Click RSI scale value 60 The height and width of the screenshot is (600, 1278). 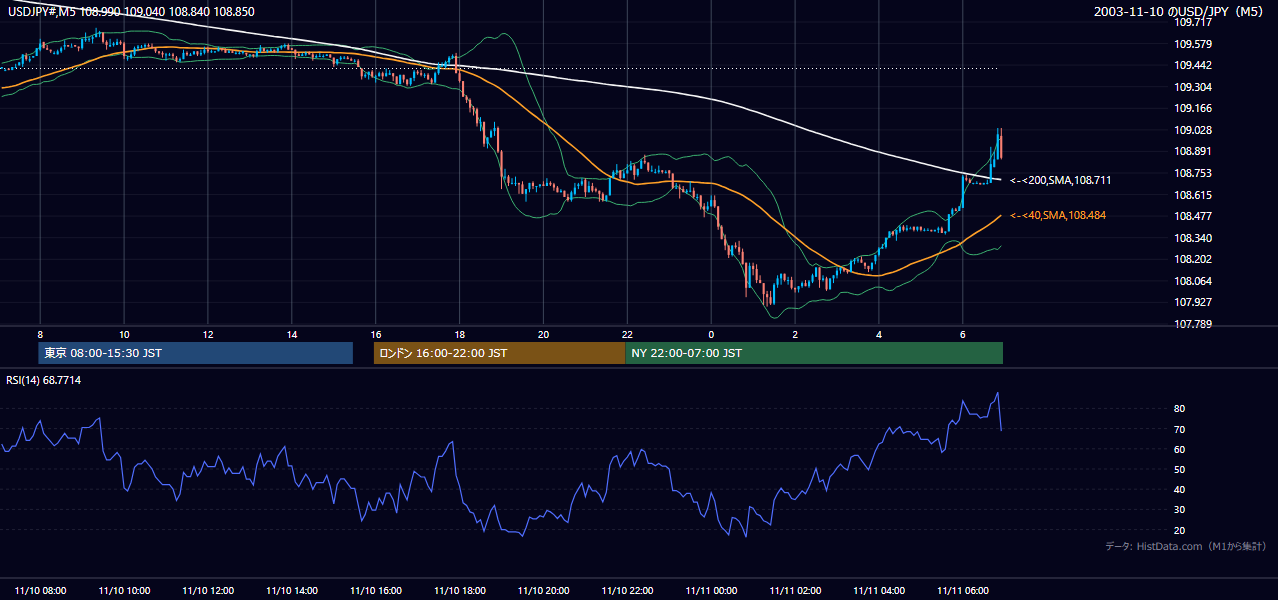1180,449
